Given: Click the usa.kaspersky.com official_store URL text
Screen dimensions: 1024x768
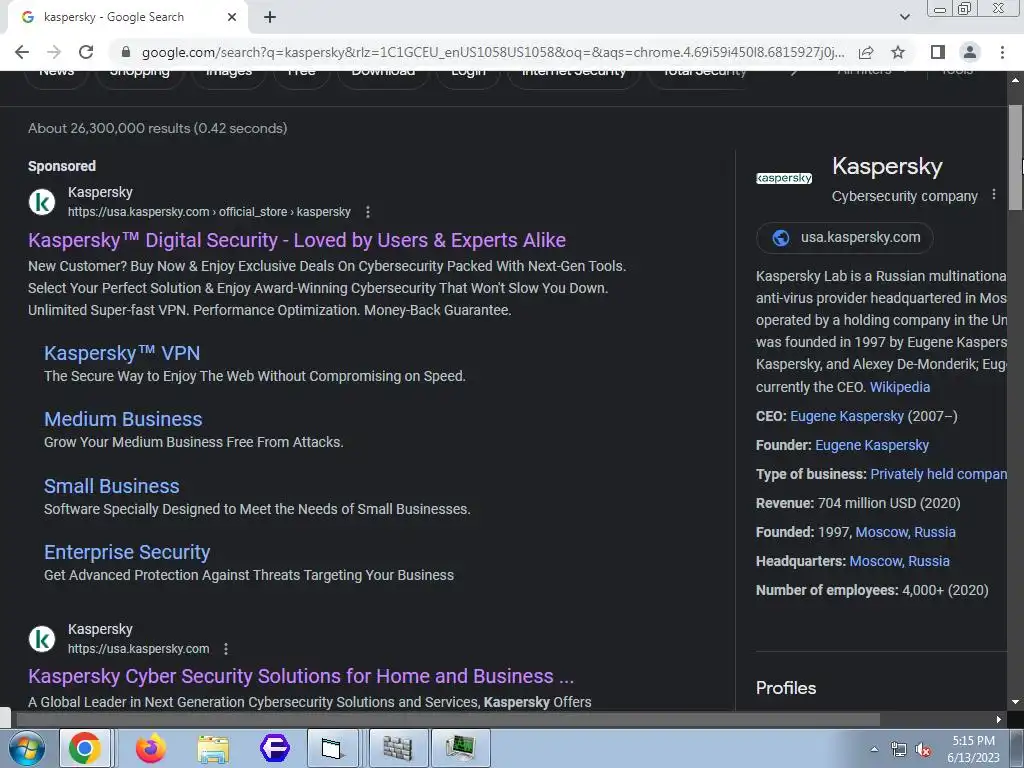Looking at the screenshot, I should point(209,212).
